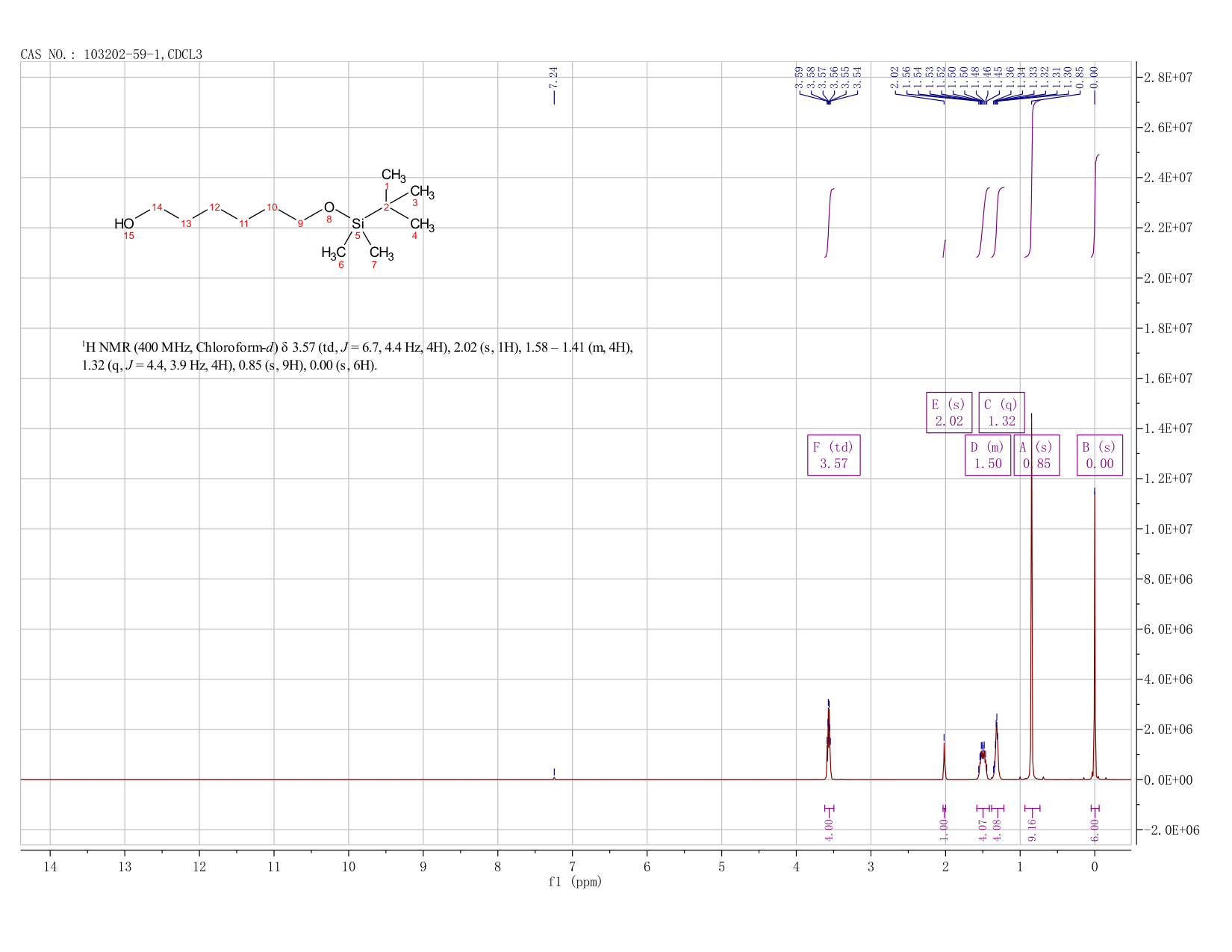The width and height of the screenshot is (1232, 952).
Task: Pick the B (s) 0.00 multiplet box
Action: coord(1100,455)
